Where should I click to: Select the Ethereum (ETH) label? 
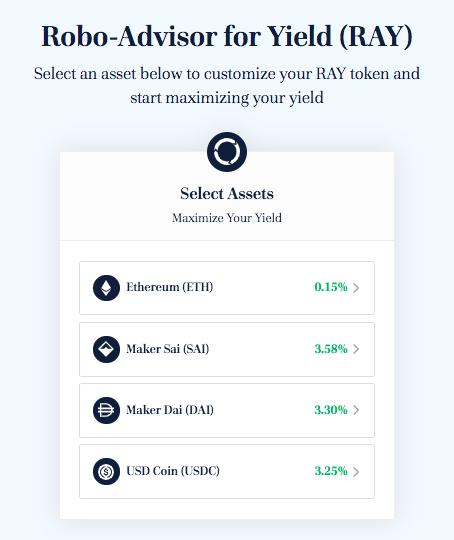click(x=169, y=287)
